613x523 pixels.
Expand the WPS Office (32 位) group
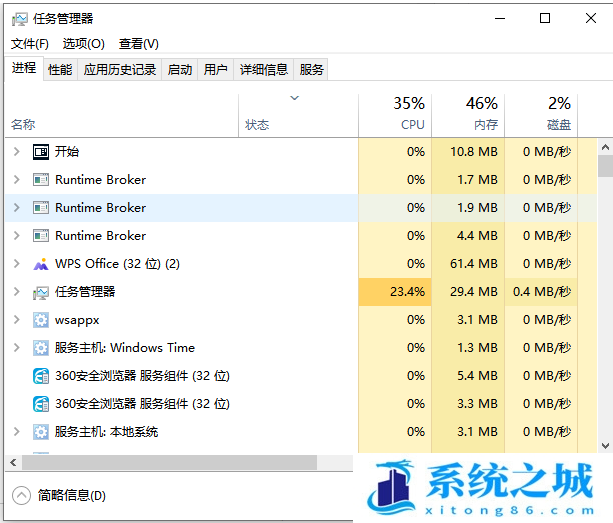click(x=16, y=264)
